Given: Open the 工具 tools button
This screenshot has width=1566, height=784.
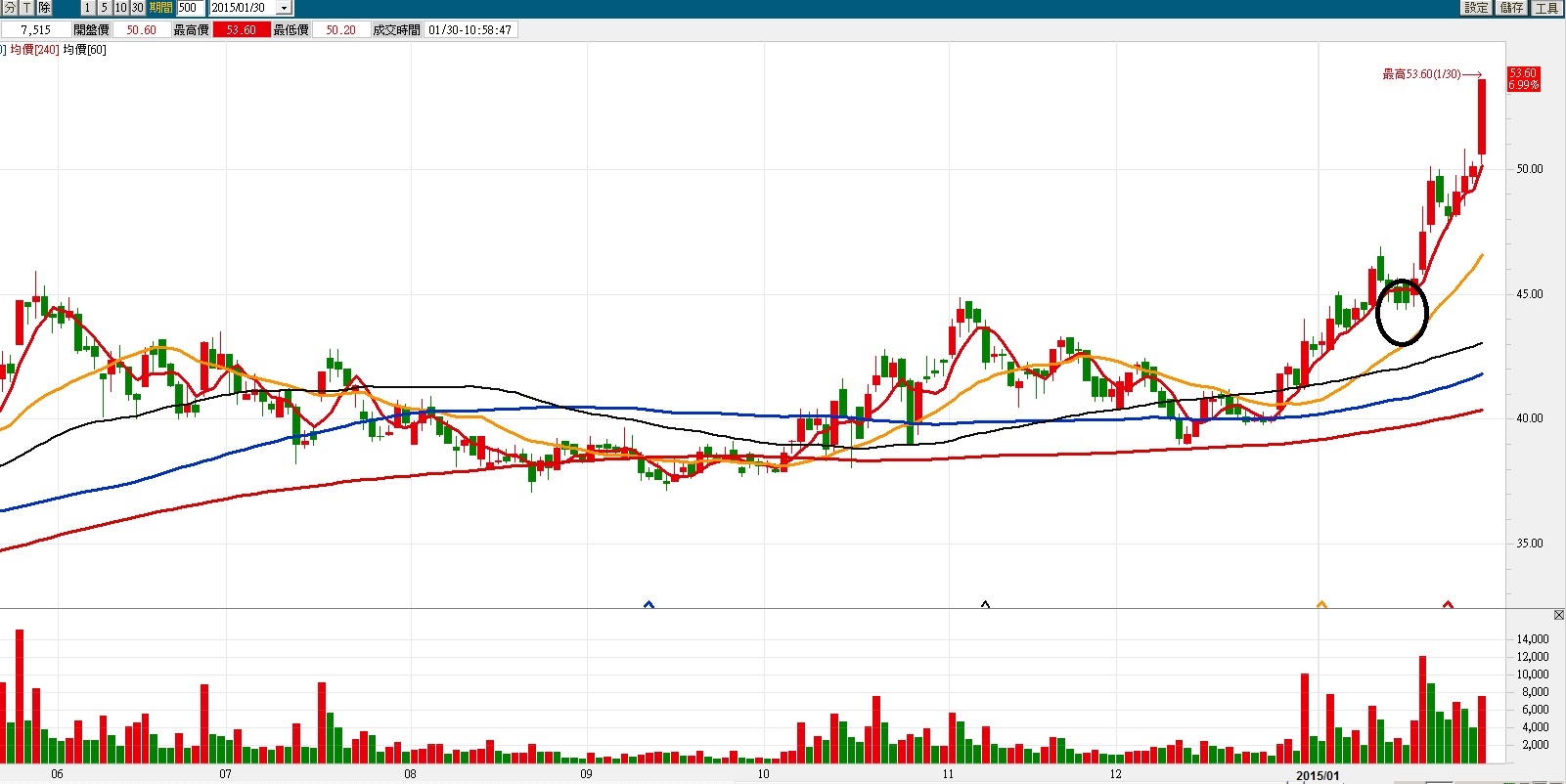Looking at the screenshot, I should click(1546, 7).
